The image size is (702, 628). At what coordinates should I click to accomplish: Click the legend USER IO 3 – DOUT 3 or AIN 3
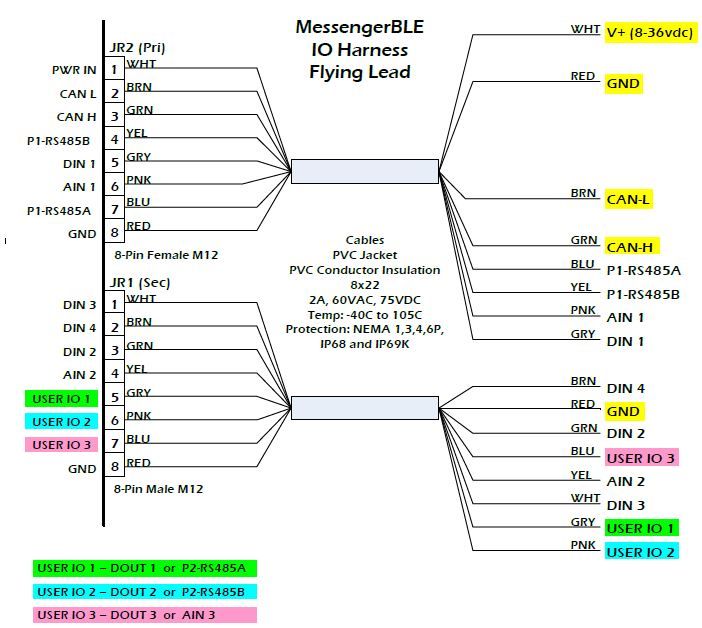pos(145,615)
